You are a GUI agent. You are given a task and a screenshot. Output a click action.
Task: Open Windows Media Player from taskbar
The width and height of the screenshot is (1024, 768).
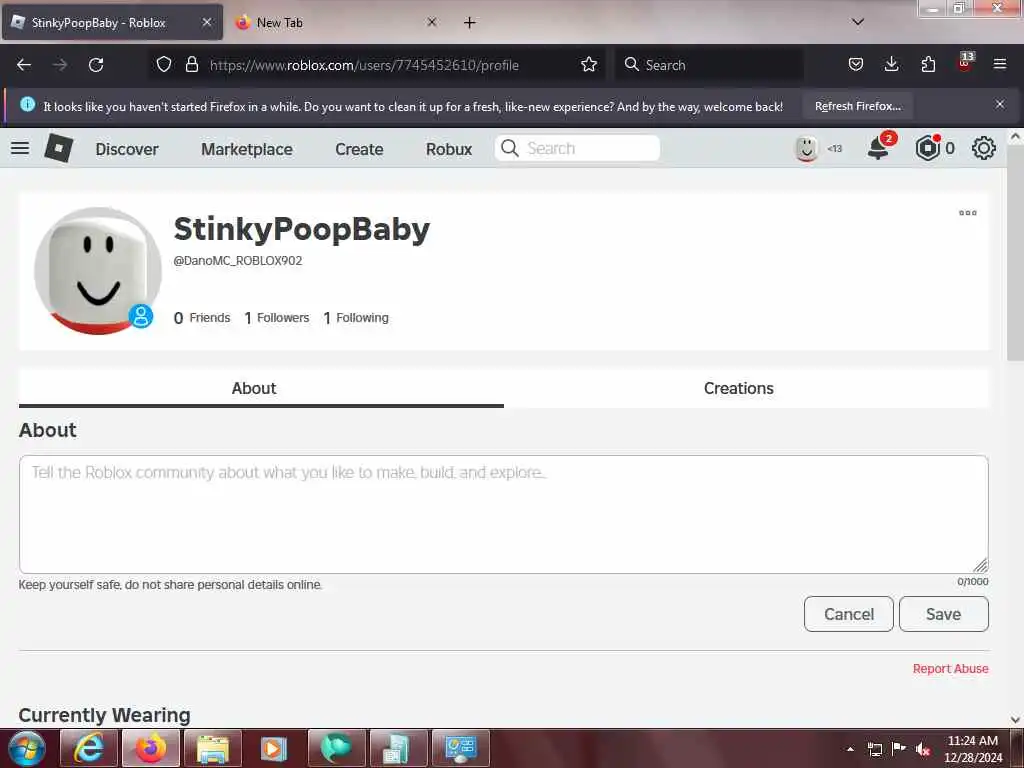[274, 748]
